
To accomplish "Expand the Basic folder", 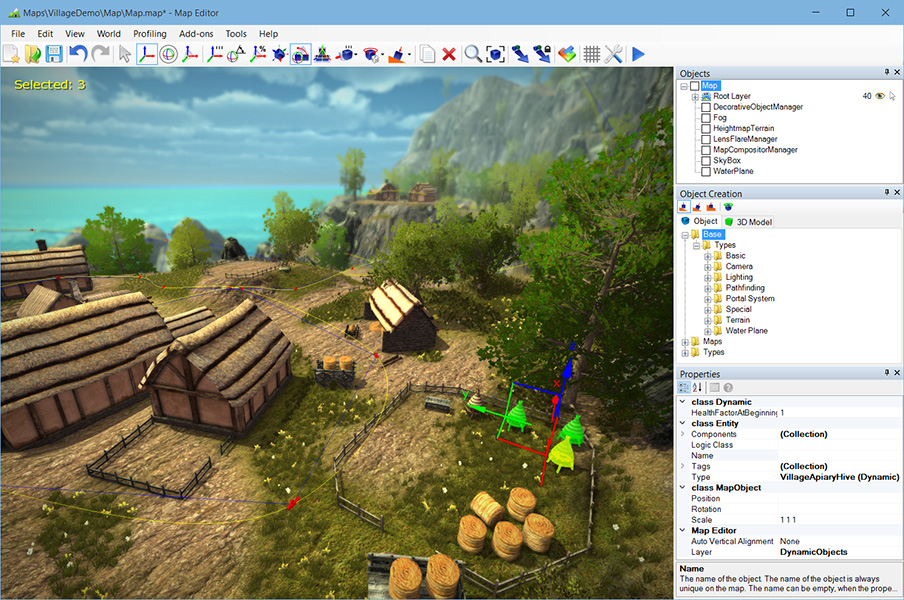I will pos(707,256).
